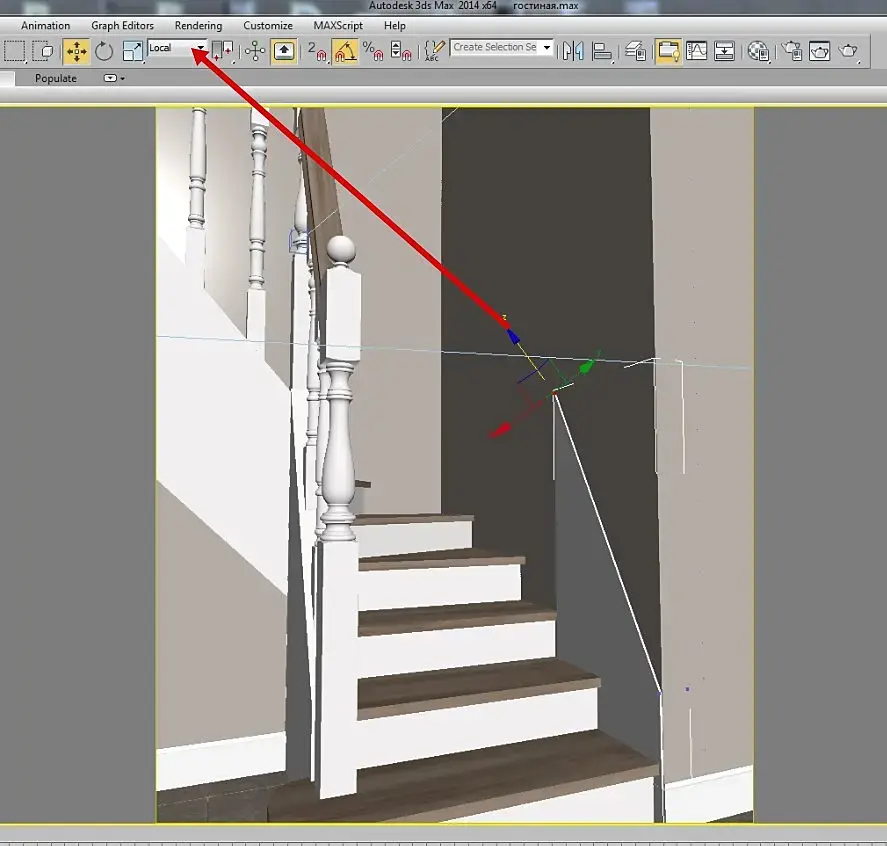887x846 pixels.
Task: Click the green Y-axis arrow of the gizmo
Action: pos(588,366)
